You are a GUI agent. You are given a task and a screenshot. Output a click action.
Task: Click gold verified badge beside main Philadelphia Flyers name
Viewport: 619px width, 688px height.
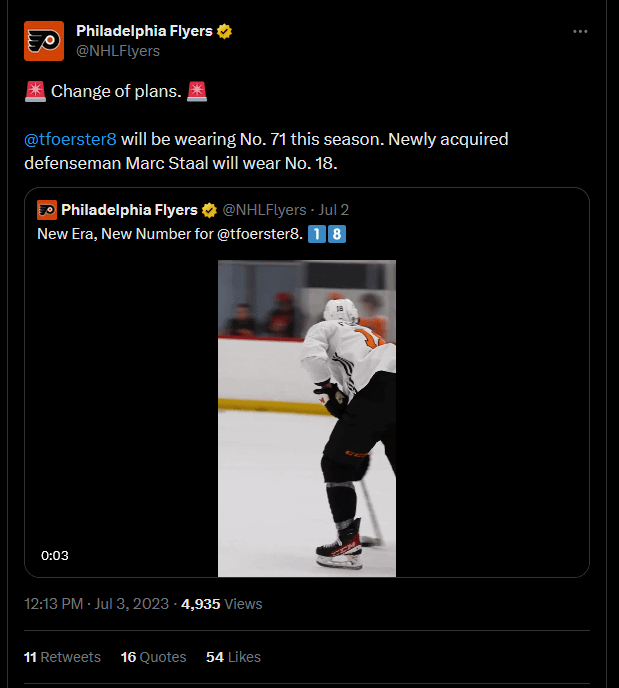click(x=225, y=31)
